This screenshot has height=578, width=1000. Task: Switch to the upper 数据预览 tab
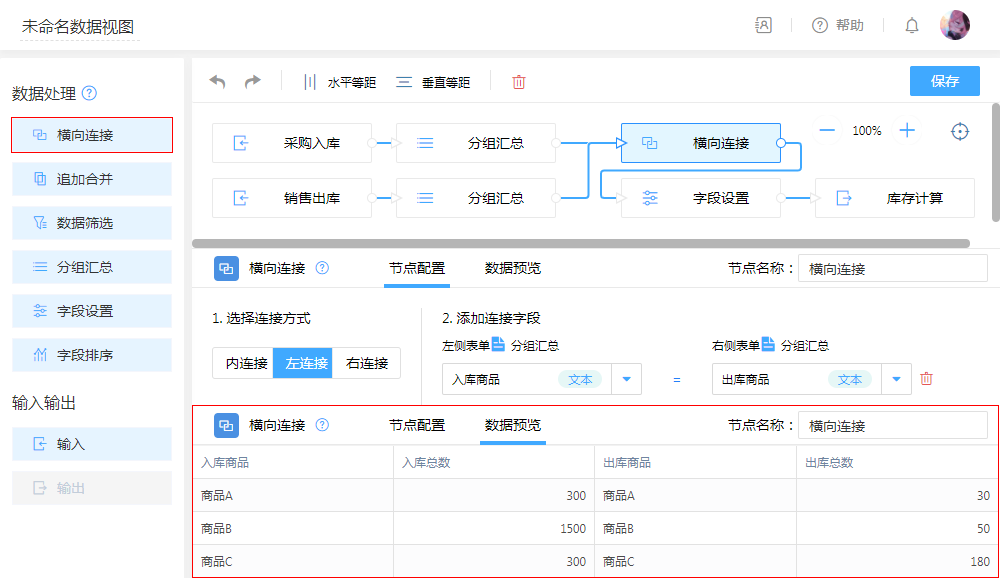pos(513,268)
